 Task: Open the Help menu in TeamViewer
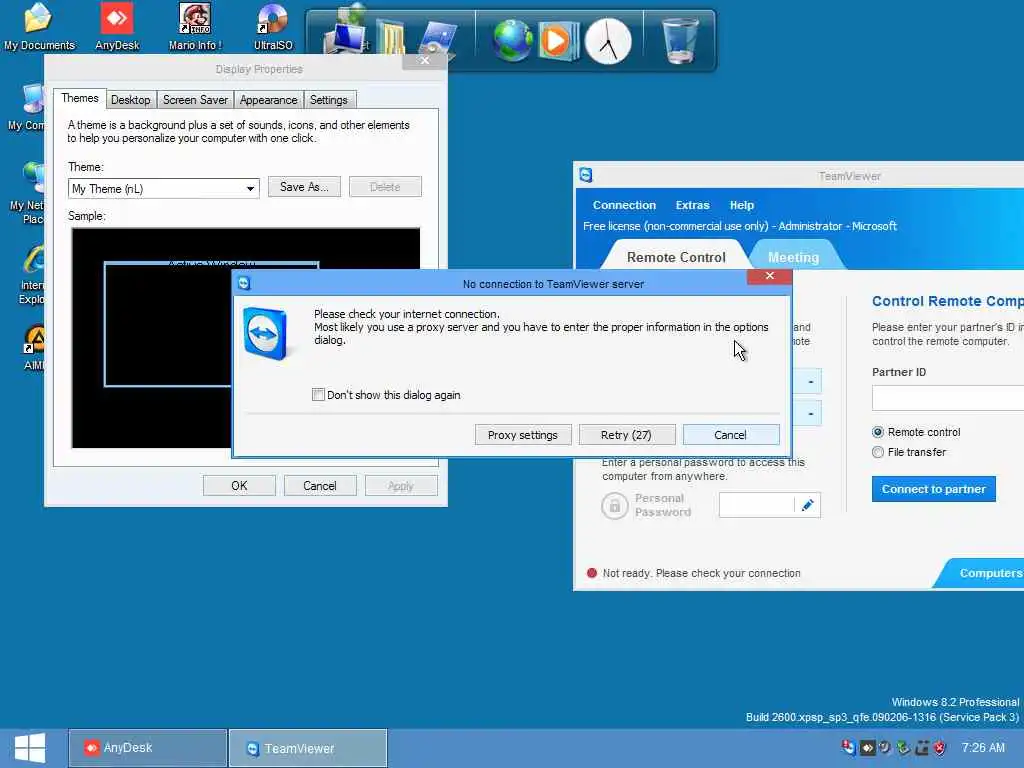741,205
